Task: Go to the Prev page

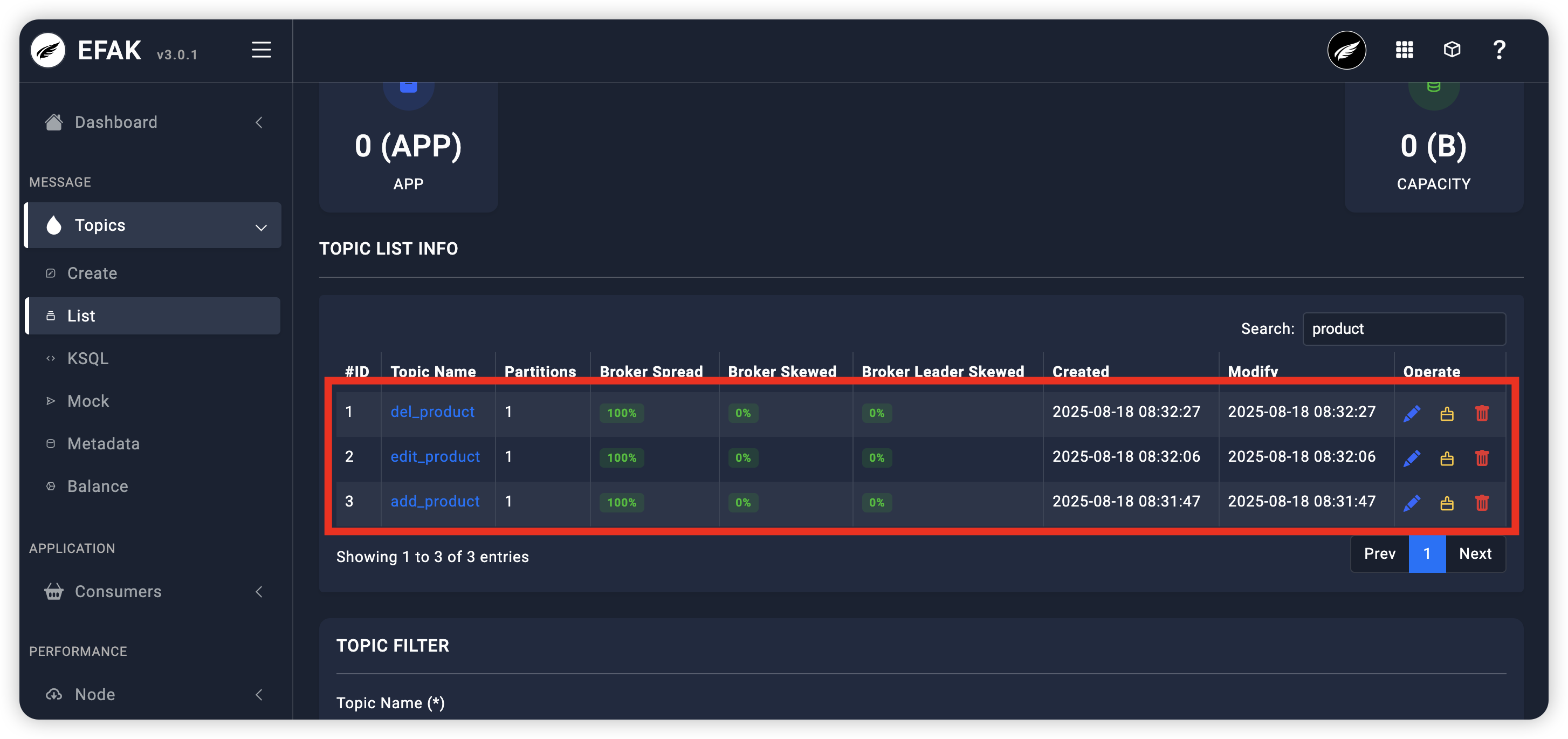Action: click(1379, 554)
